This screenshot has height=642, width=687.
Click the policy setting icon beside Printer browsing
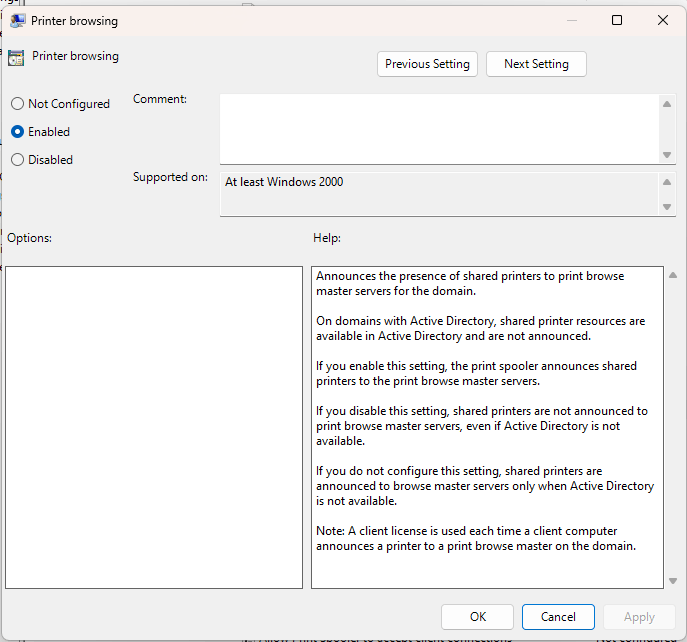16,57
